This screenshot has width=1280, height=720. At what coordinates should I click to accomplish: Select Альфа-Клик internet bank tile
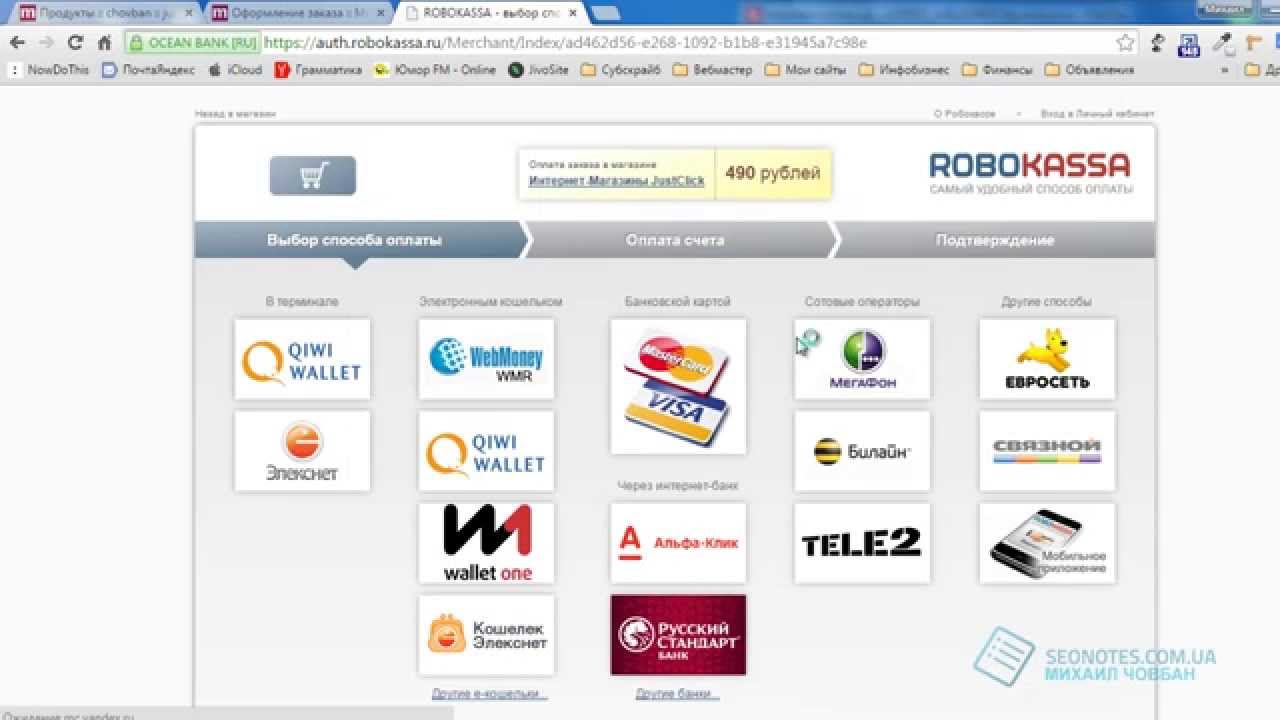678,543
